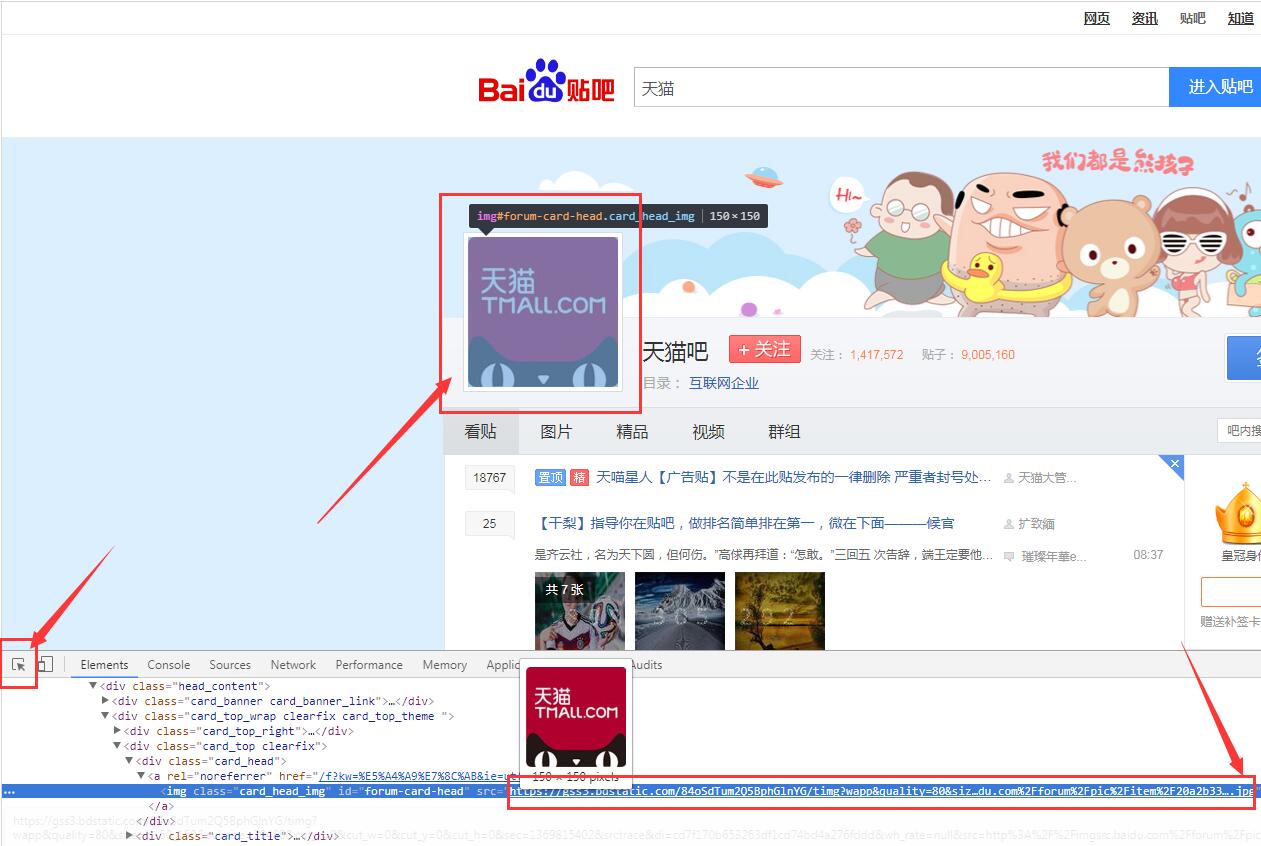Select the 图片 tab
The image size is (1261, 846).
click(x=557, y=432)
